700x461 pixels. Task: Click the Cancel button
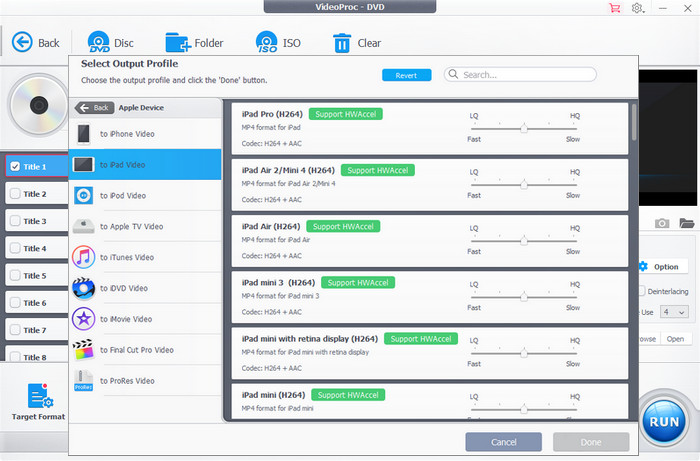click(504, 442)
